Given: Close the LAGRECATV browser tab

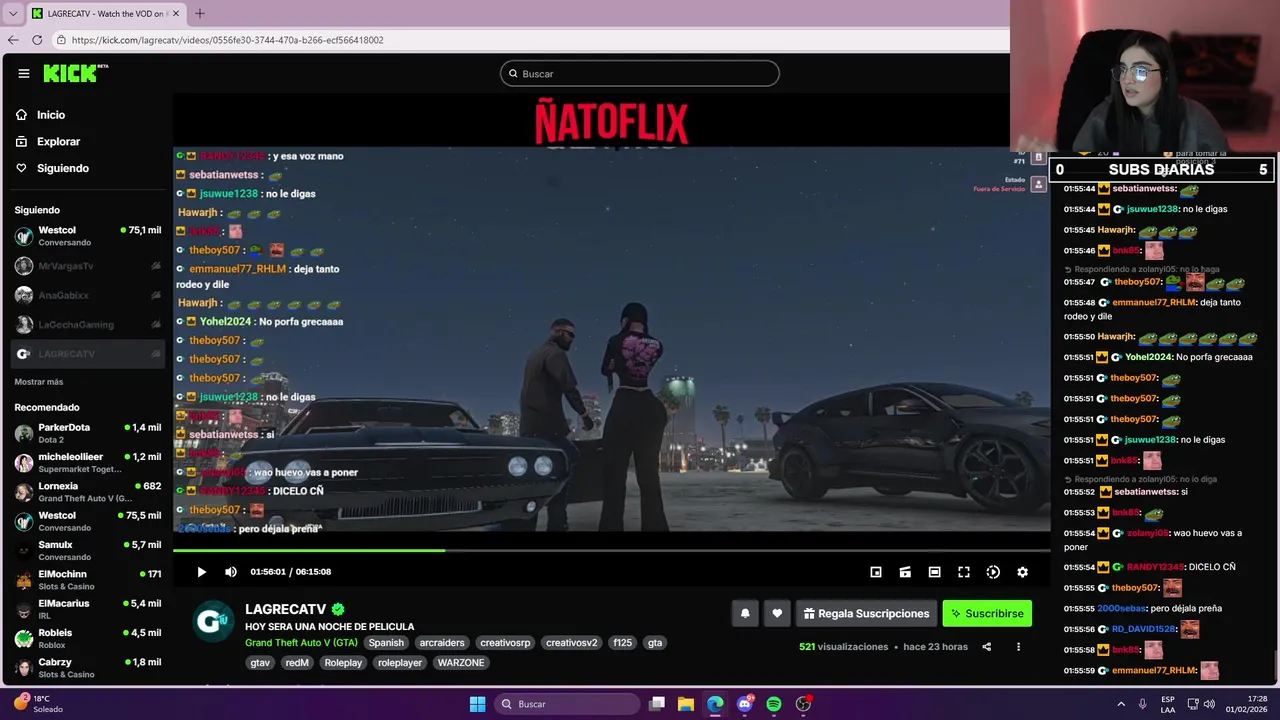Looking at the screenshot, I should [x=175, y=13].
